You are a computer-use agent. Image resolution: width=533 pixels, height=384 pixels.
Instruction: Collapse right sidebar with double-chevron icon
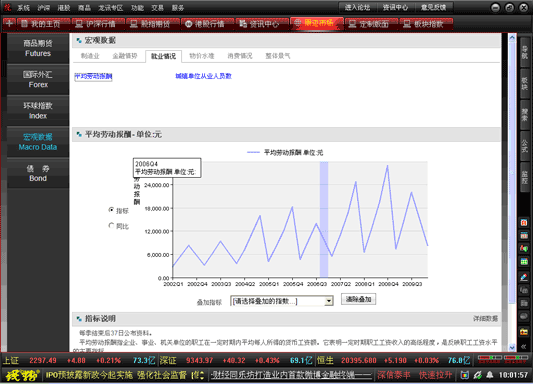524,346
